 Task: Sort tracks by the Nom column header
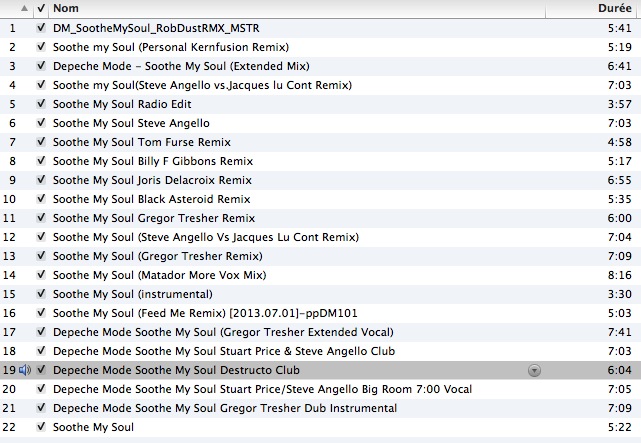pyautogui.click(x=66, y=8)
